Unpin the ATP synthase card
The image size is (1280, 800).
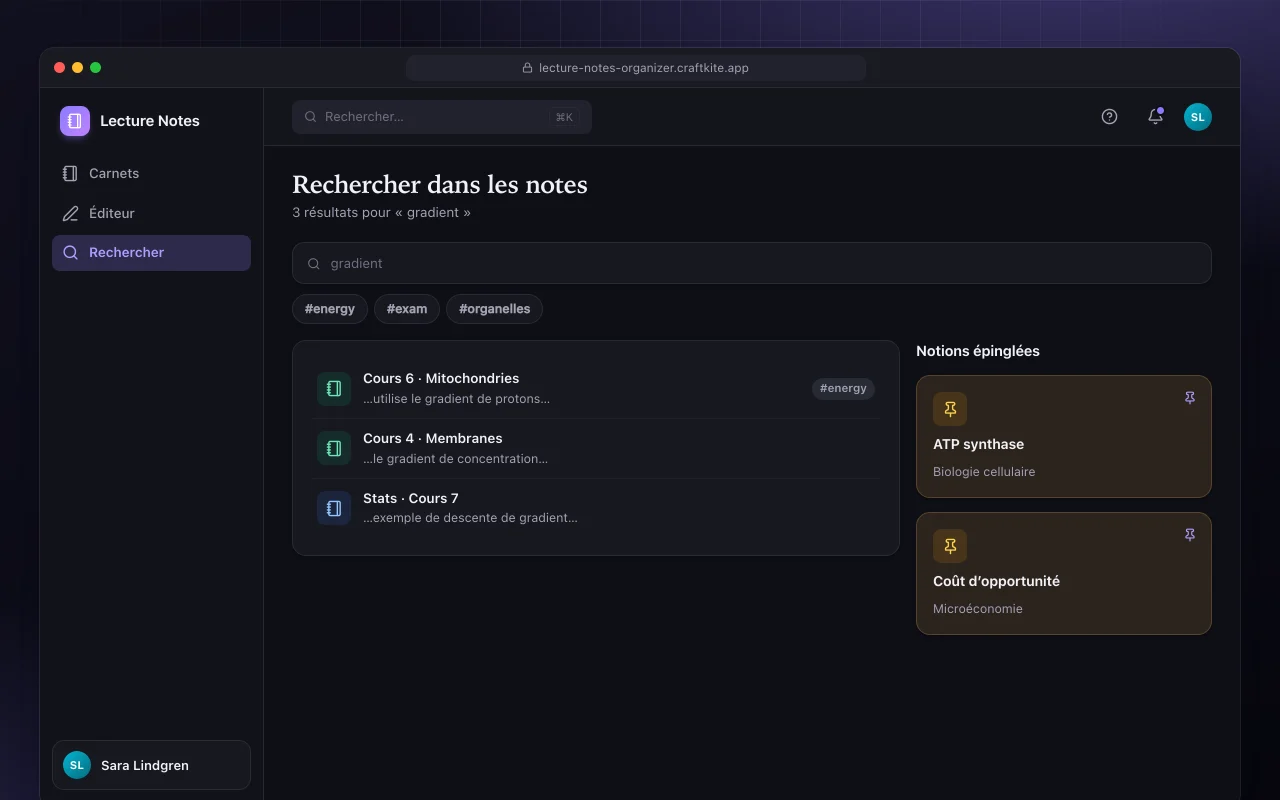point(1190,398)
